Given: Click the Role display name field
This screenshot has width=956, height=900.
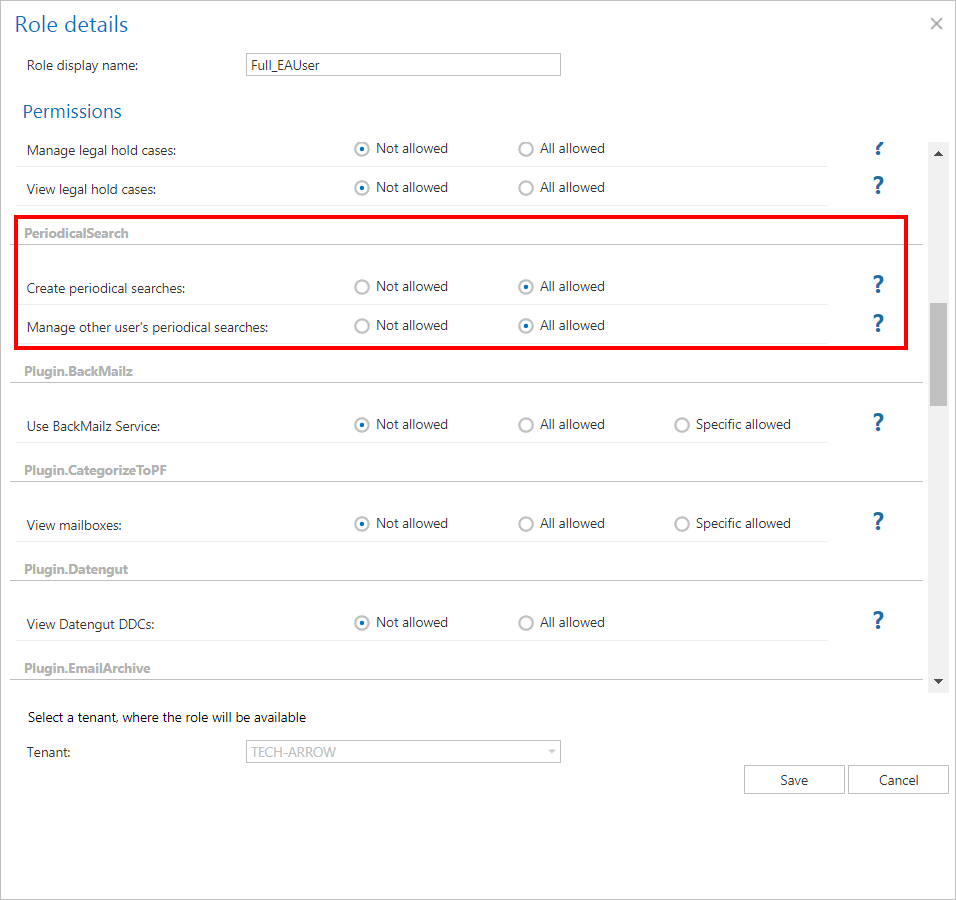Looking at the screenshot, I should point(404,65).
